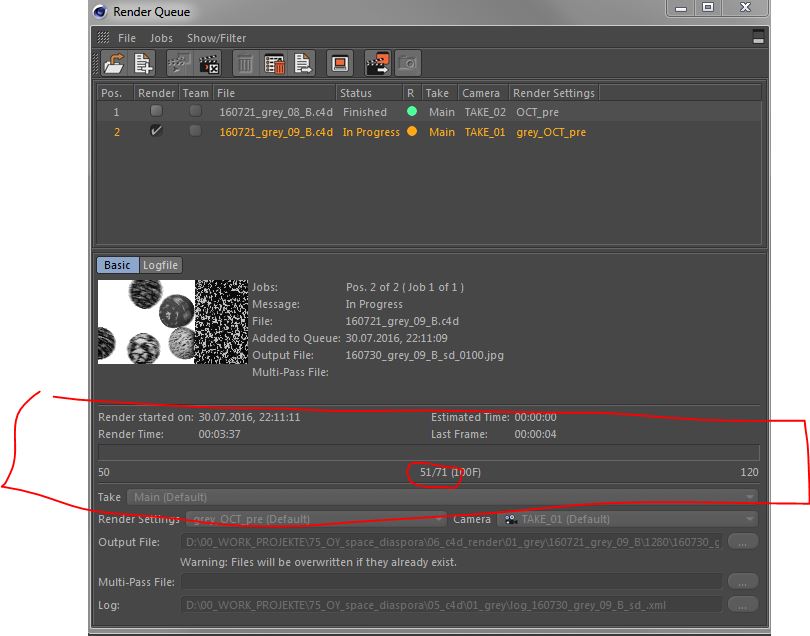The height and width of the screenshot is (636, 810).
Task: Open the Camera dropdown TAKE_01 (Default)
Action: click(x=628, y=519)
